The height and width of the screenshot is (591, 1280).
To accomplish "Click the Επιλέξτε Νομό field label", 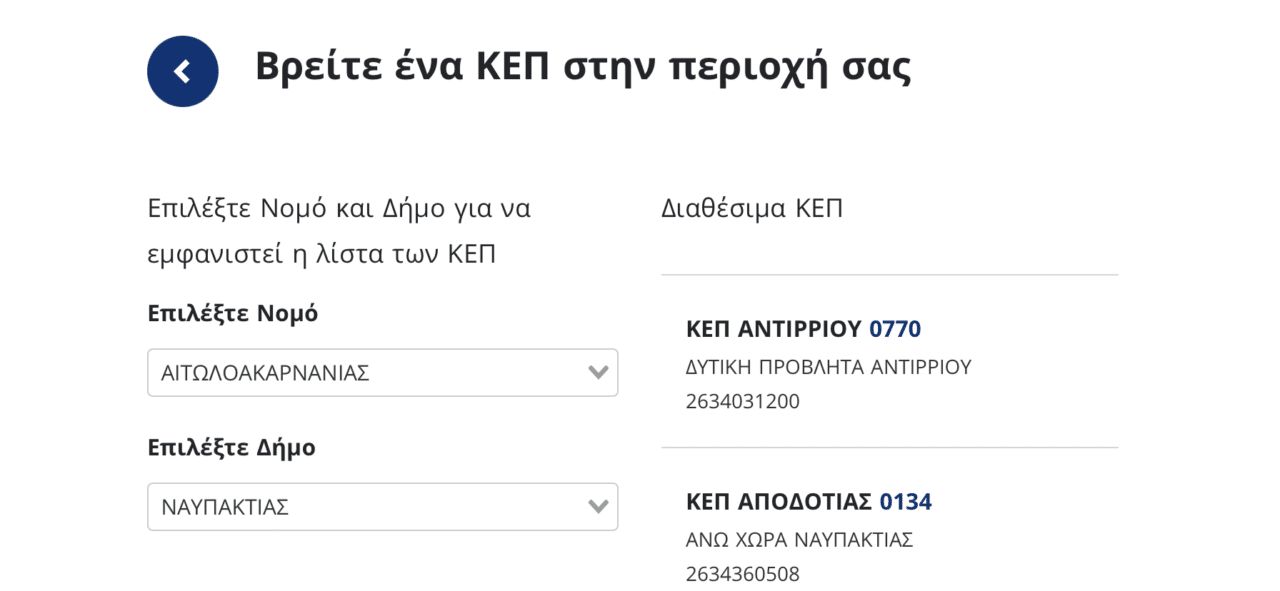I will [x=232, y=313].
